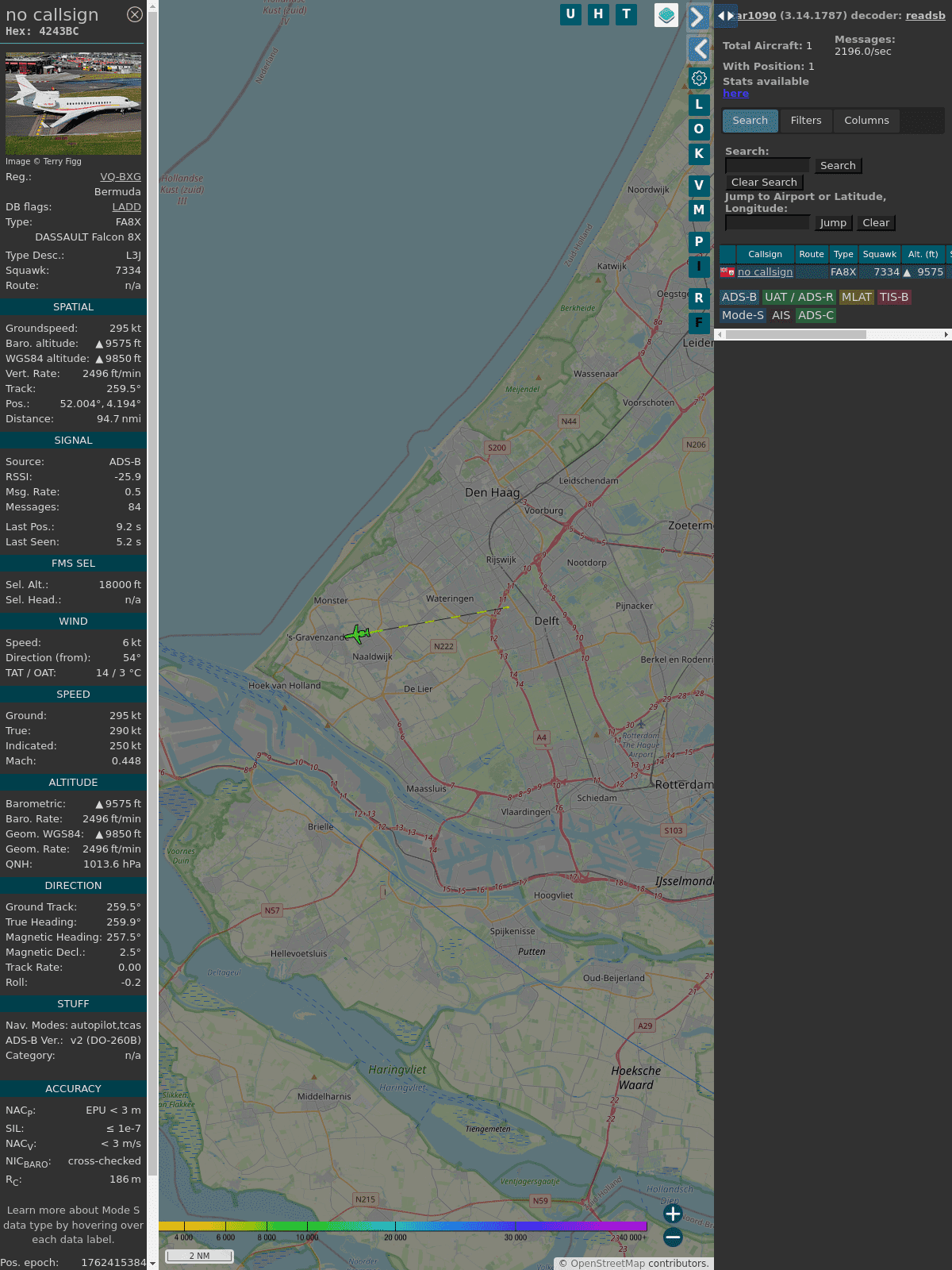Sort the table by the Squawk column
The height and width of the screenshot is (1270, 952).
pyautogui.click(x=879, y=254)
